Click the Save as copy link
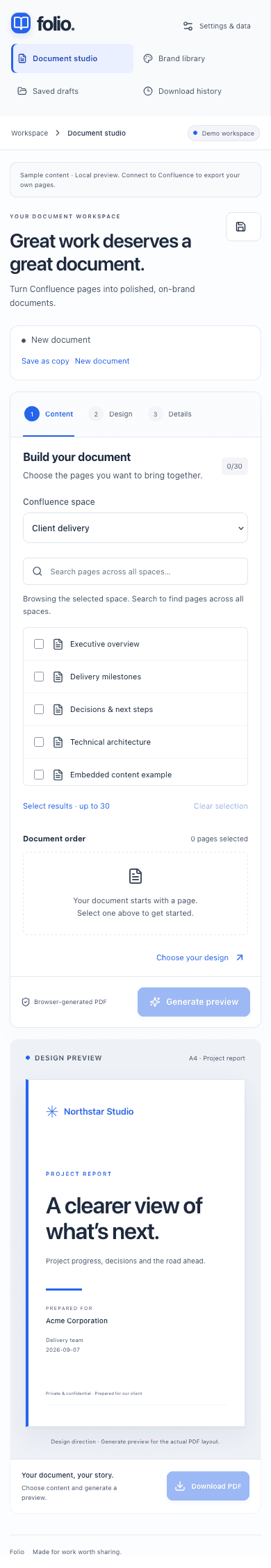This screenshot has width=271, height=1568. point(45,361)
